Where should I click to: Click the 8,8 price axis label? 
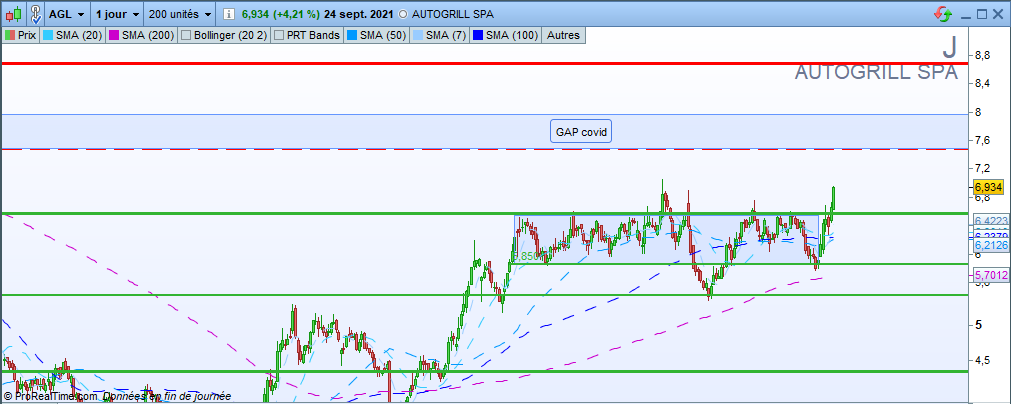click(x=983, y=56)
